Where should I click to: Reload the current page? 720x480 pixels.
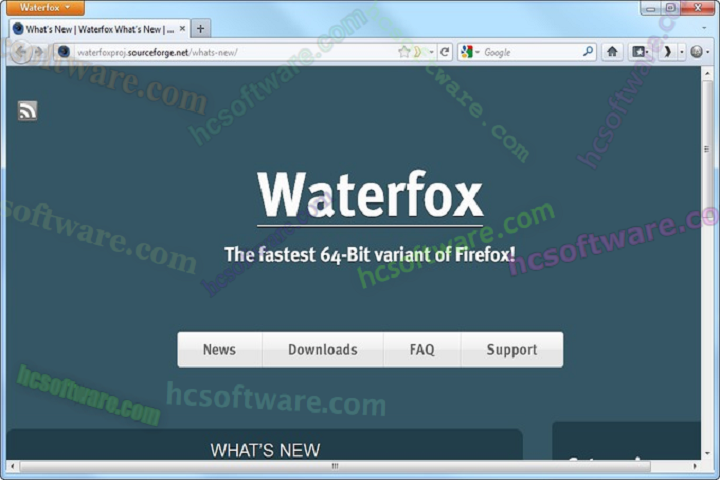pyautogui.click(x=444, y=52)
